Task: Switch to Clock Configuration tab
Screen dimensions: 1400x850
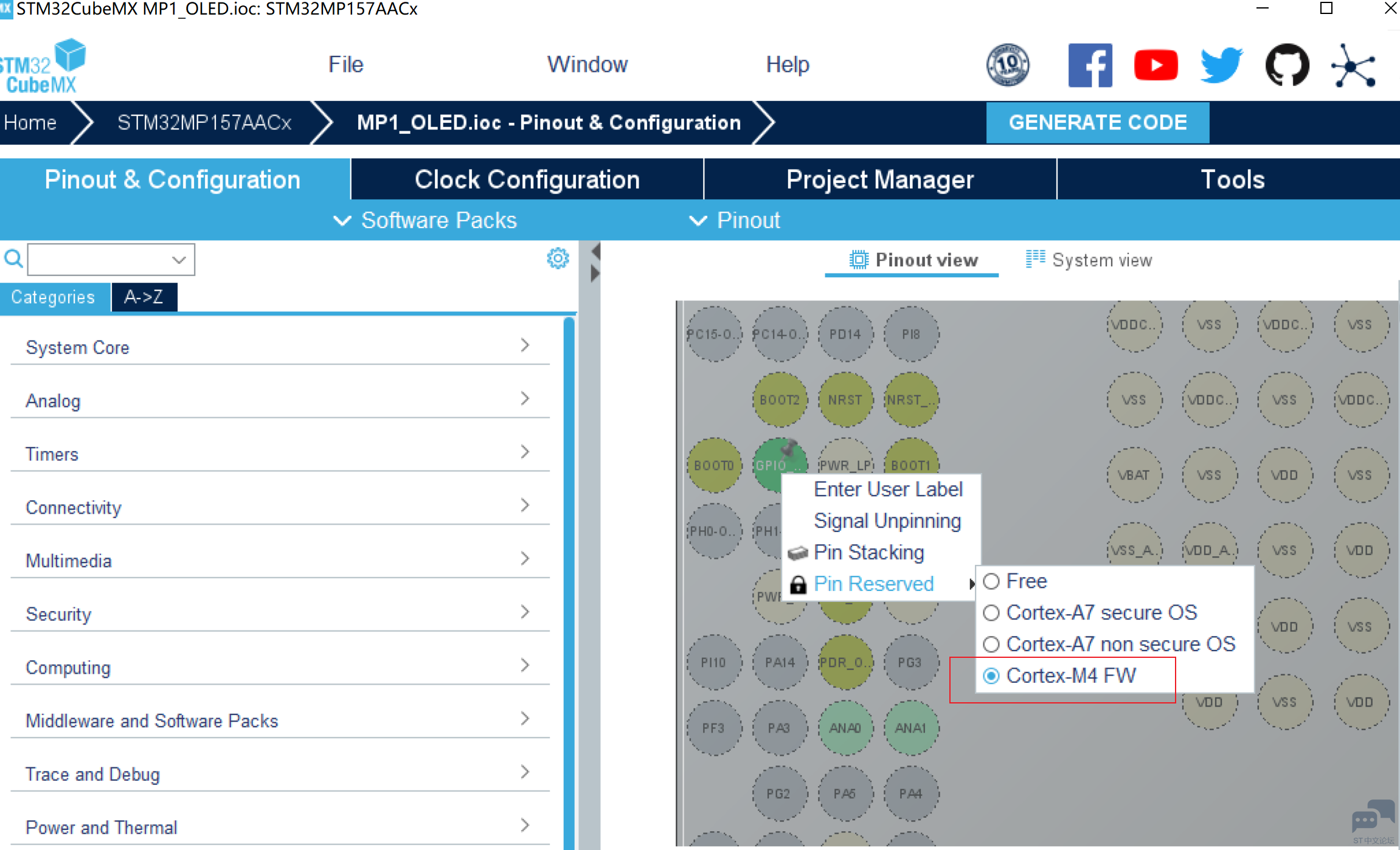Action: [x=527, y=179]
